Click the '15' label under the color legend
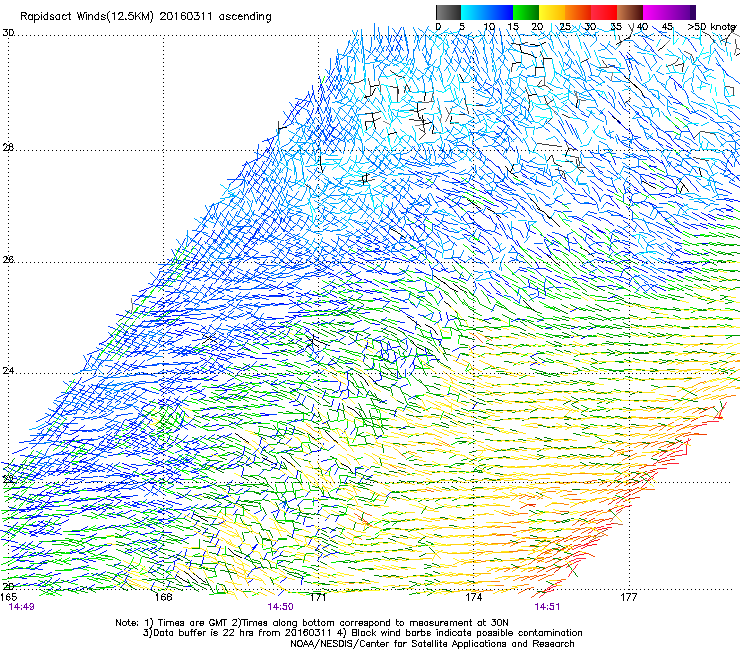Viewport: 740px width, 650px height. pos(513,27)
